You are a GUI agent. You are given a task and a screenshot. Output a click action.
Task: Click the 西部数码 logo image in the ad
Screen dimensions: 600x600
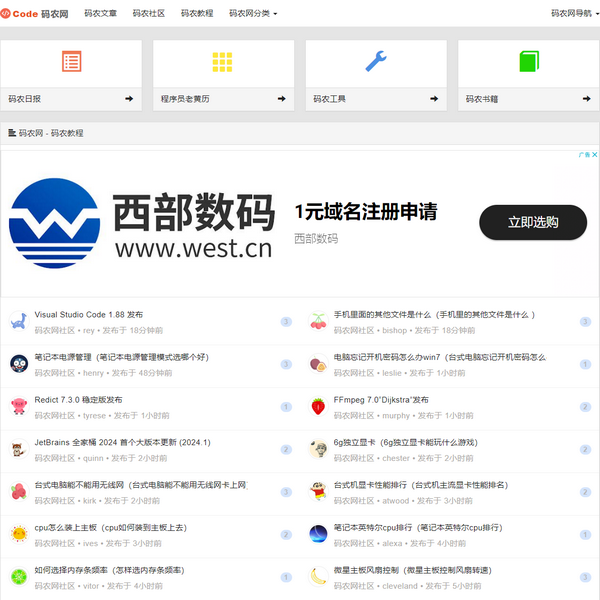point(55,222)
